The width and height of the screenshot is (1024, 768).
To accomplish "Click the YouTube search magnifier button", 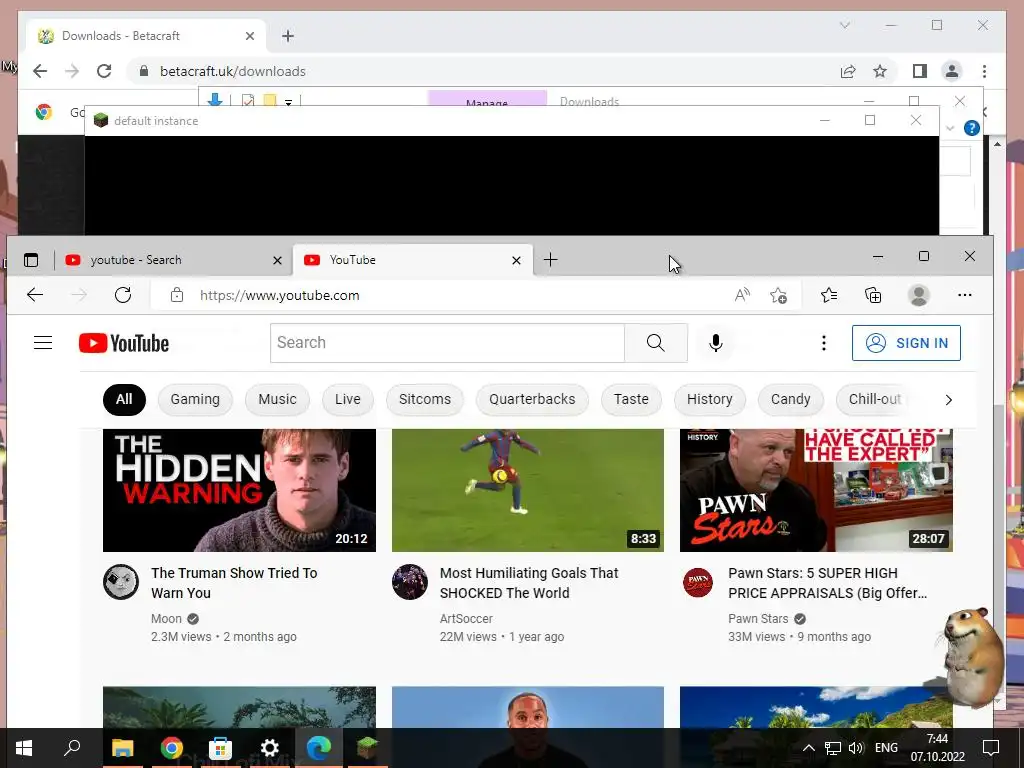I will pyautogui.click(x=656, y=343).
